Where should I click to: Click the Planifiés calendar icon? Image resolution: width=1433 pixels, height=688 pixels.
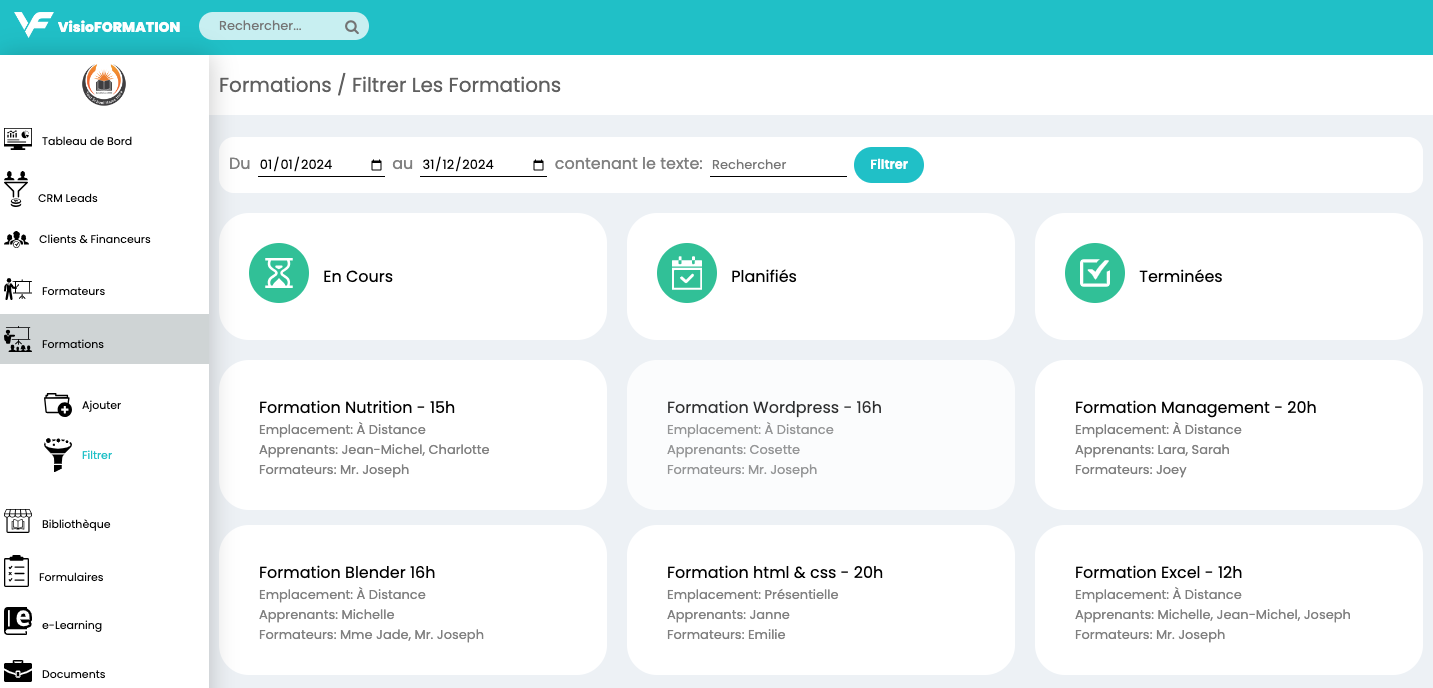687,273
